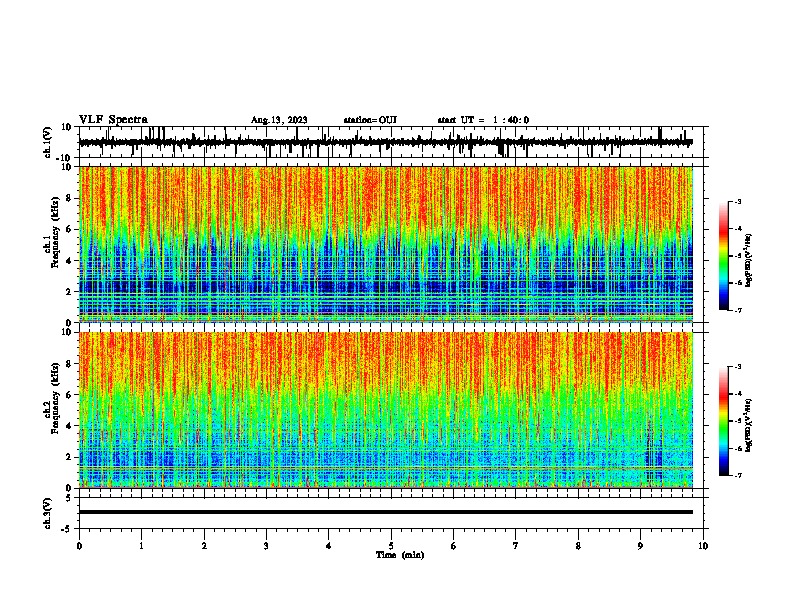
Task: Click the 'ch.1 Frequency (kHz)' axis label
Action: coord(52,232)
